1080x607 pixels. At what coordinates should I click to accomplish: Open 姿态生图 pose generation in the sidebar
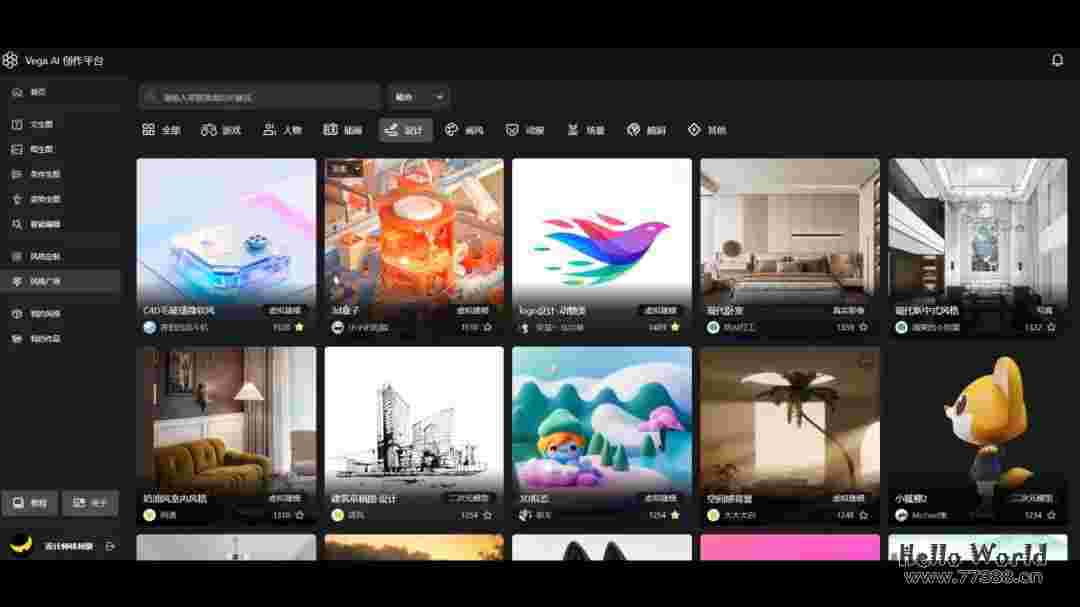60,199
